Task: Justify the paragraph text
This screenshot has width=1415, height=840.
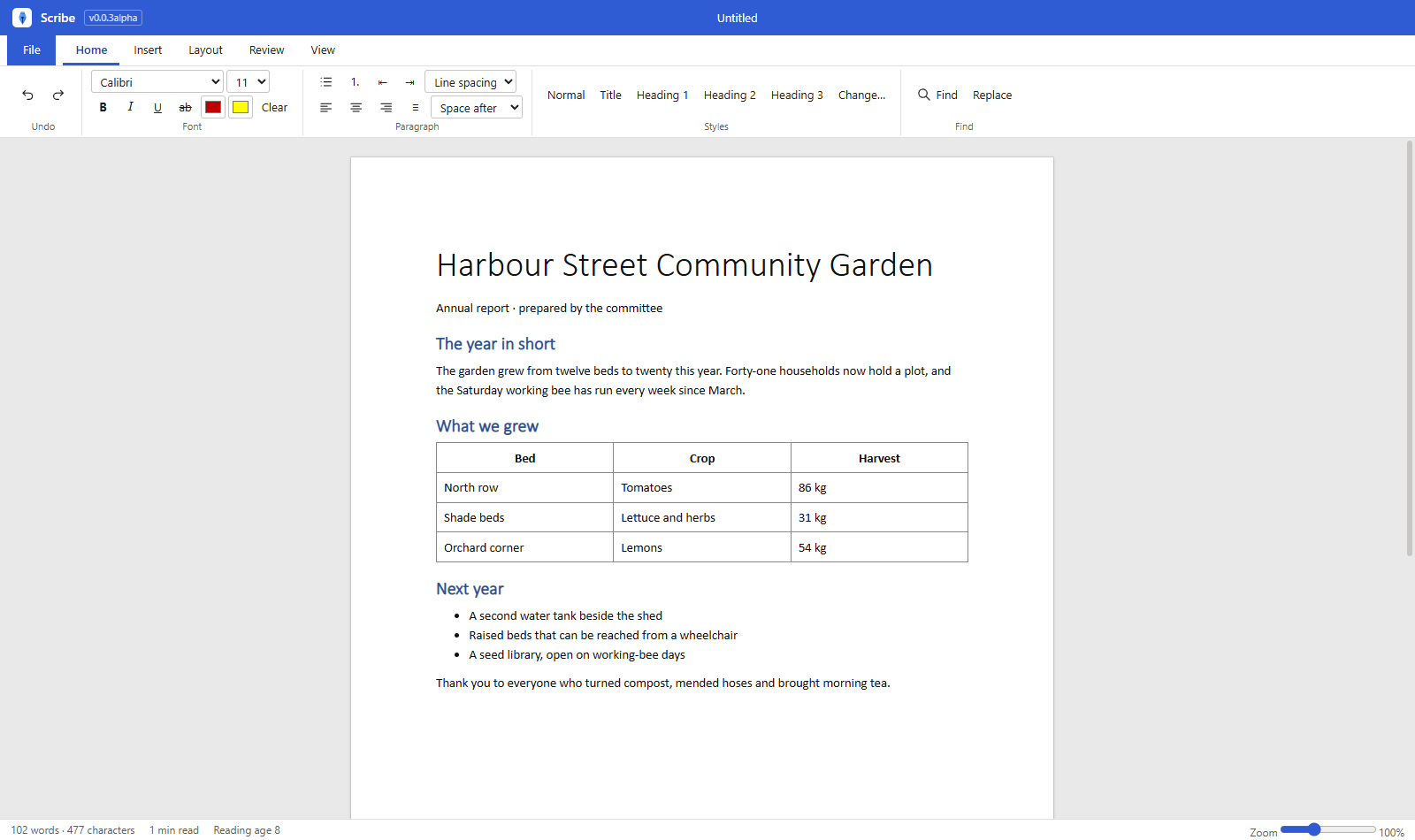Action: click(416, 107)
